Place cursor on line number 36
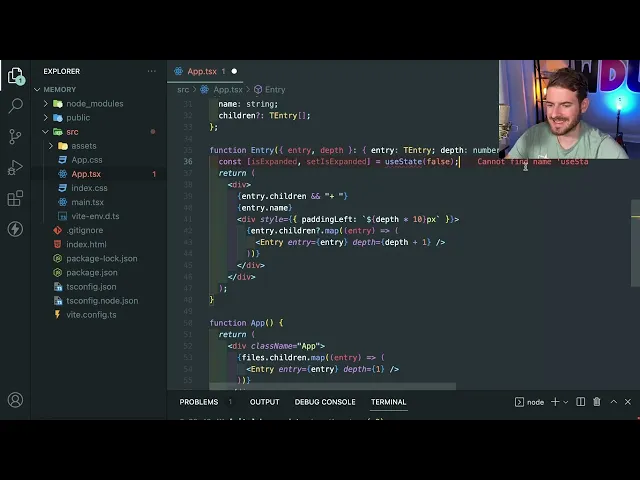The image size is (640, 480). [x=188, y=162]
